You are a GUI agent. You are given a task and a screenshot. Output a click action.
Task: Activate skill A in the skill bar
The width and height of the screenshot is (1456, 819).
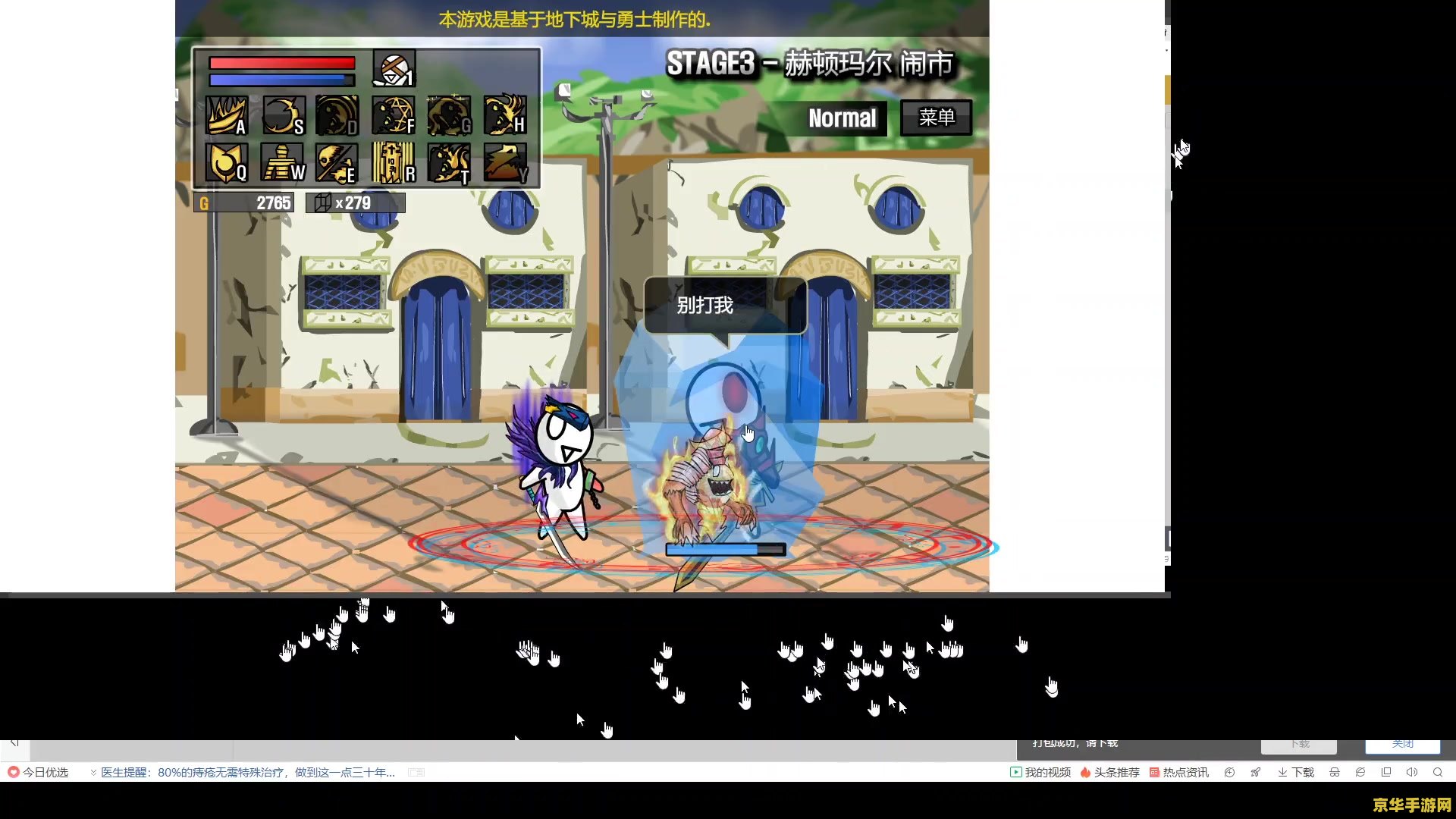point(227,116)
